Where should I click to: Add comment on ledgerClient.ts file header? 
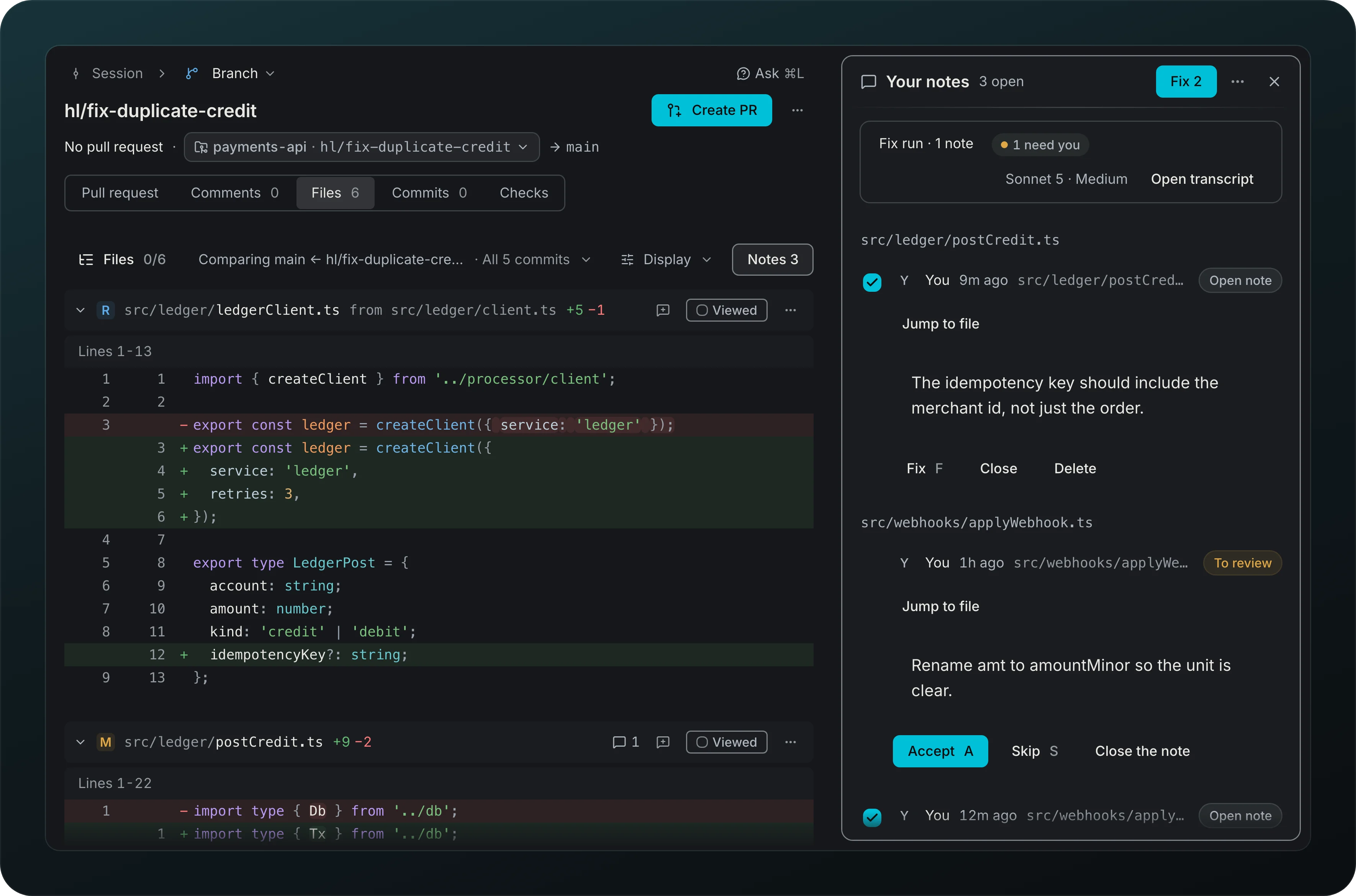click(663, 310)
